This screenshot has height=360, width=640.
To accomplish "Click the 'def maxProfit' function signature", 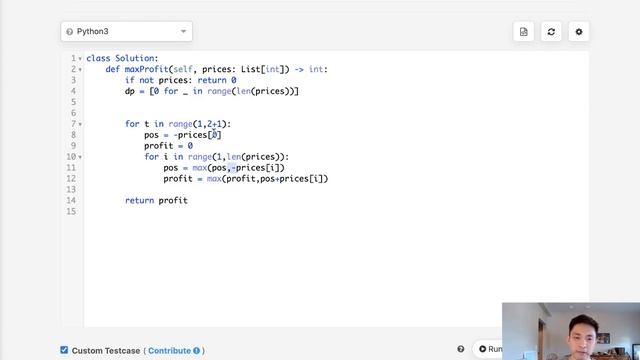I will pos(216,69).
